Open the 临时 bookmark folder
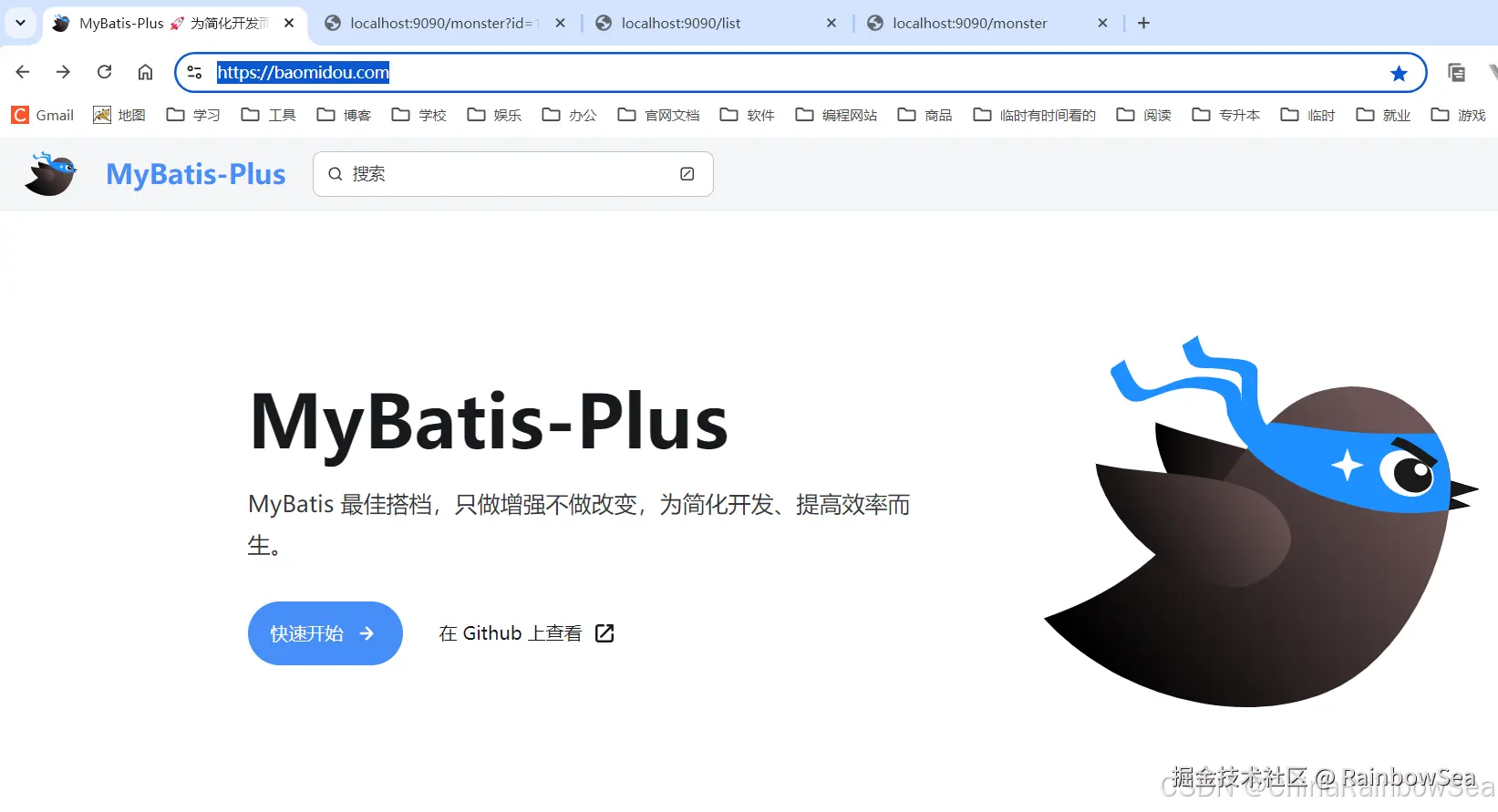Screen dimensions: 1498x812 point(1307,115)
